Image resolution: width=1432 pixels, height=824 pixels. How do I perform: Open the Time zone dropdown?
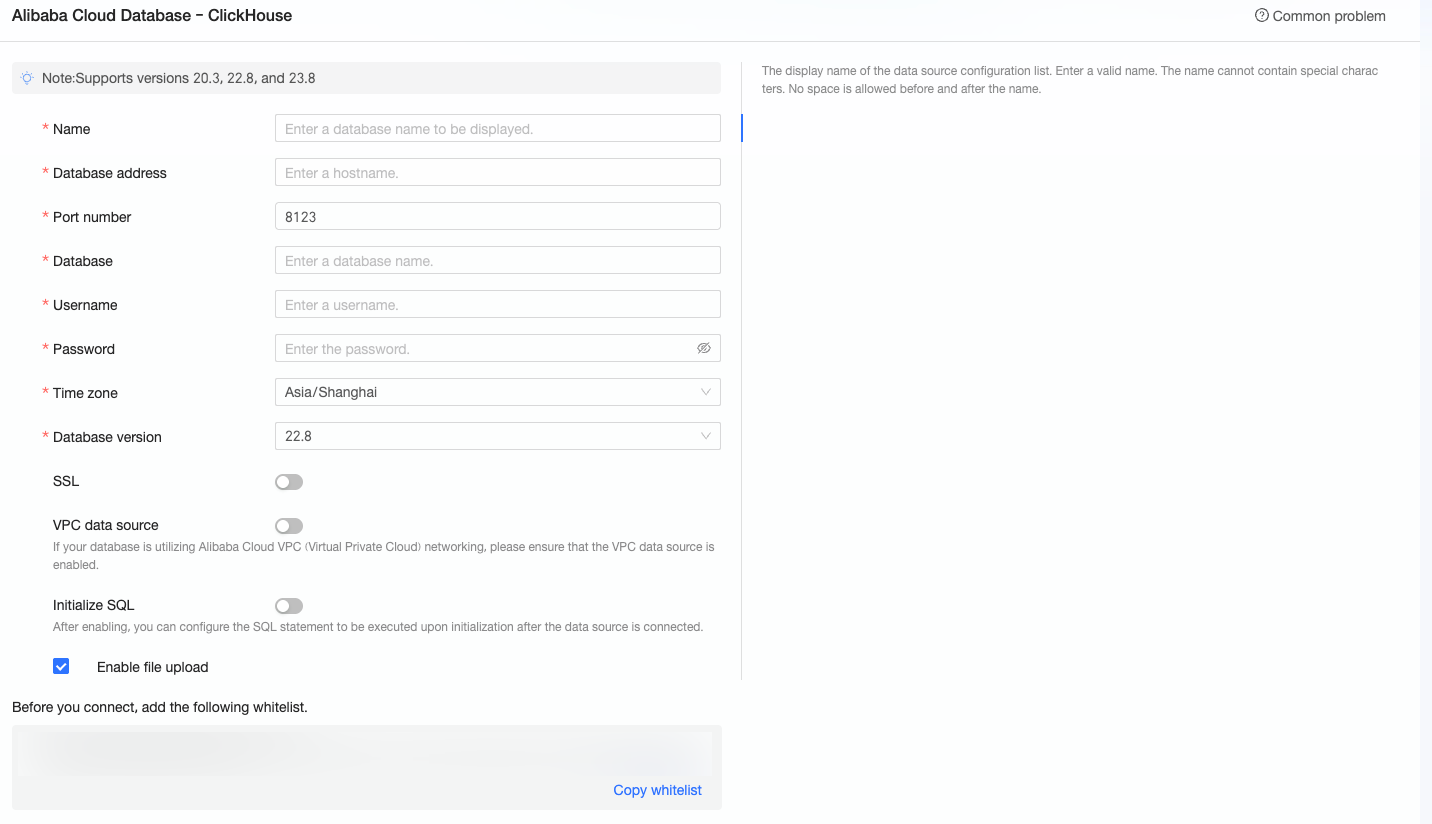coord(498,392)
